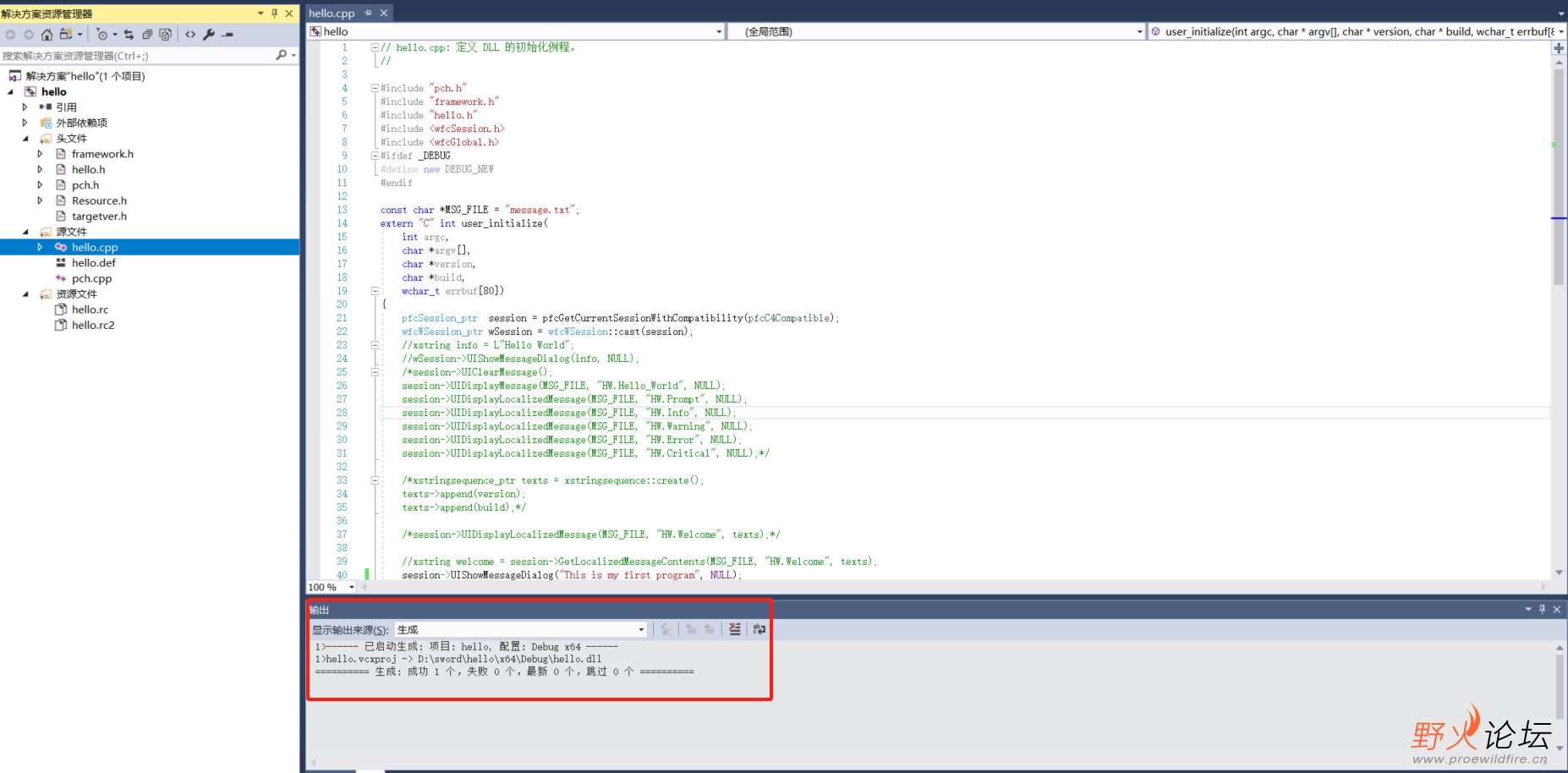Viewport: 1568px width, 773px height.
Task: Toggle word wrap in the Output panel
Action: click(759, 629)
